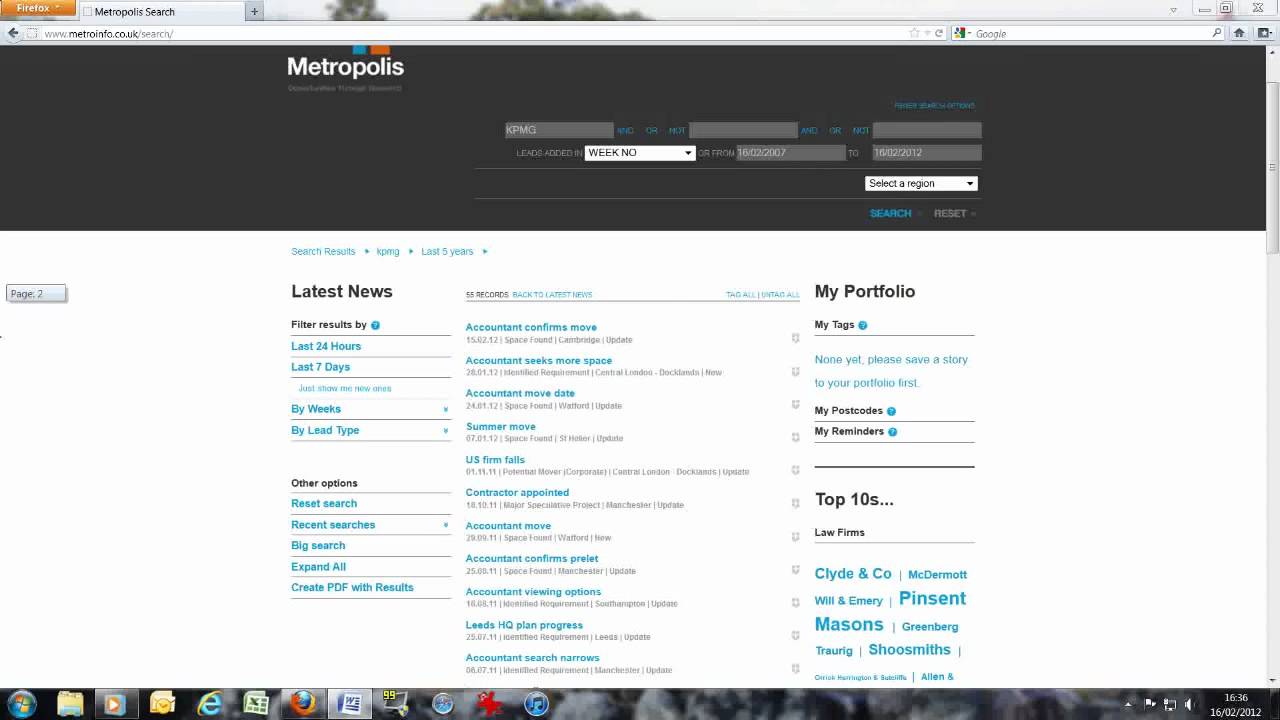1280x720 pixels.
Task: Tag the 'Contractor appointed' story
Action: (x=795, y=503)
